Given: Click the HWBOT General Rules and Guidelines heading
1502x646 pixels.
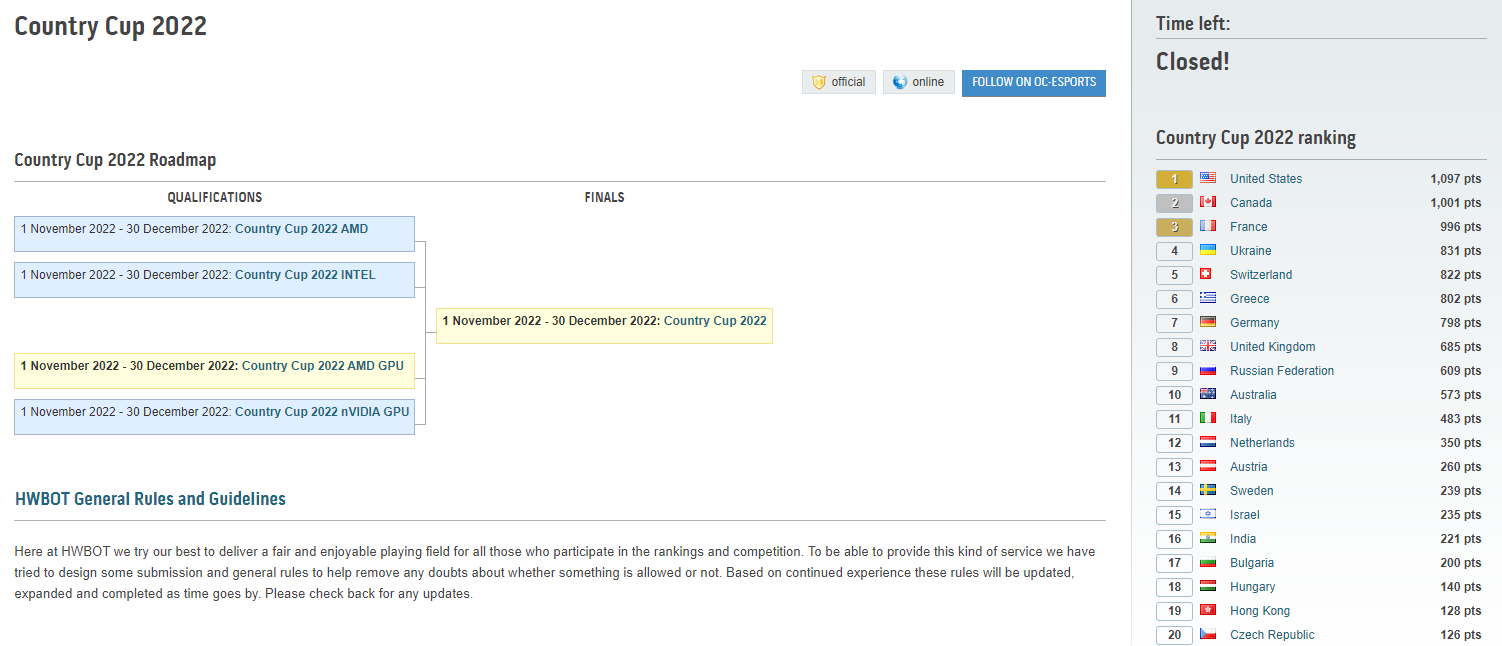Looking at the screenshot, I should coord(150,499).
